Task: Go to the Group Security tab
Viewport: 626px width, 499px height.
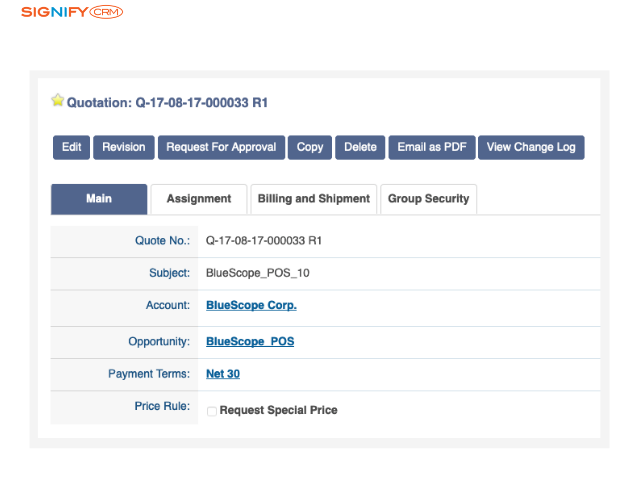Action: (429, 199)
